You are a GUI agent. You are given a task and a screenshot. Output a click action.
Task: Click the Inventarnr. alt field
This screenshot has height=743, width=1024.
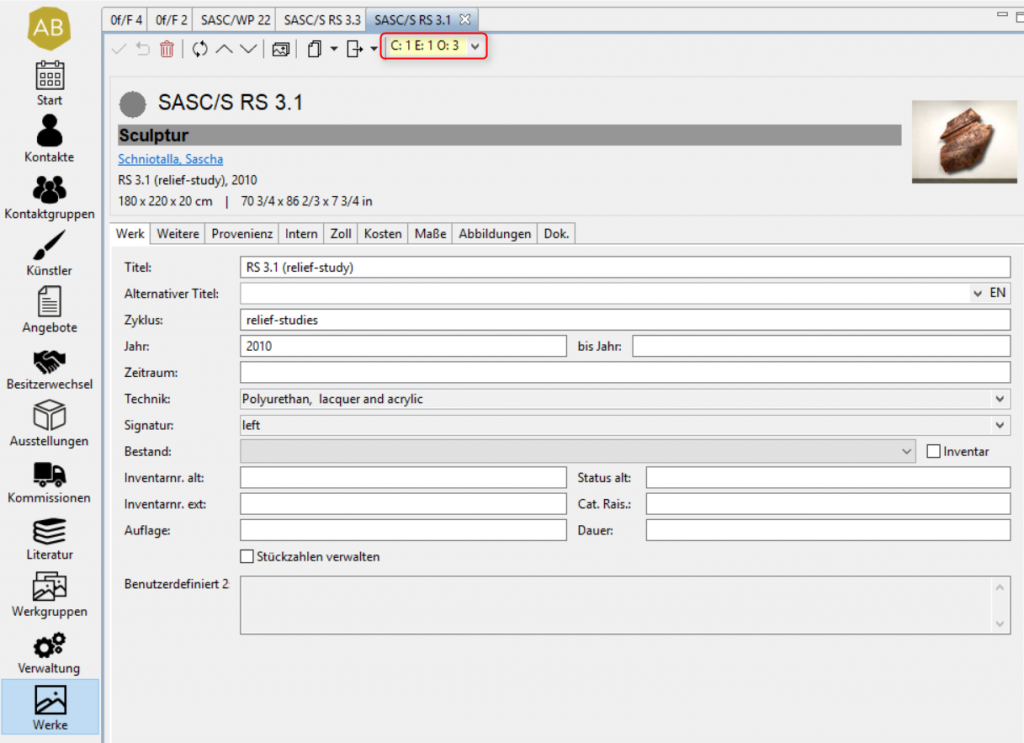coord(403,477)
